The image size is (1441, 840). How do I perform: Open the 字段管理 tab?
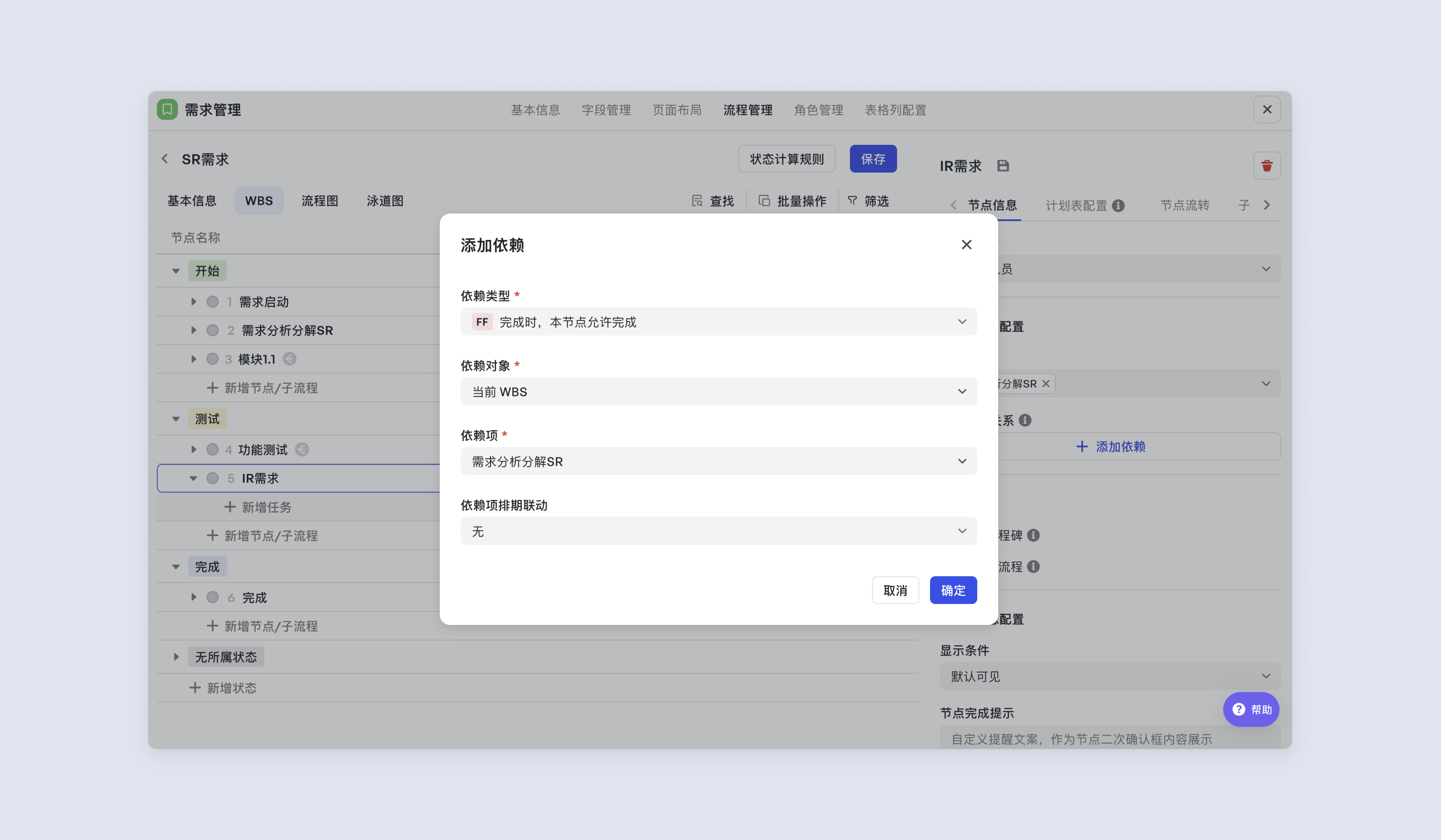click(606, 110)
